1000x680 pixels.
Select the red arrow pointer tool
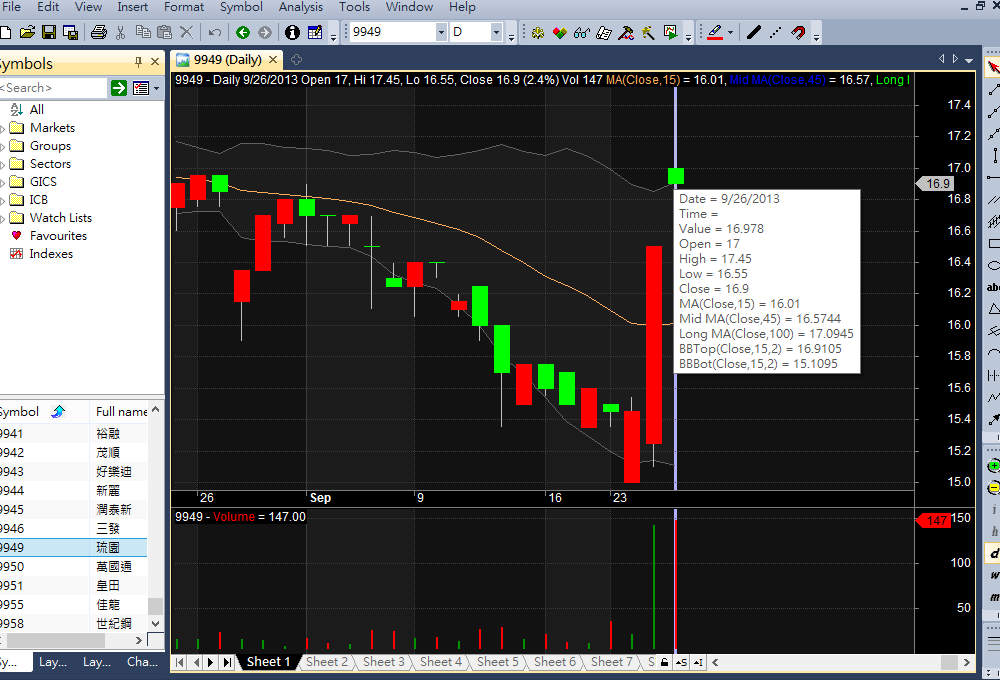(993, 67)
